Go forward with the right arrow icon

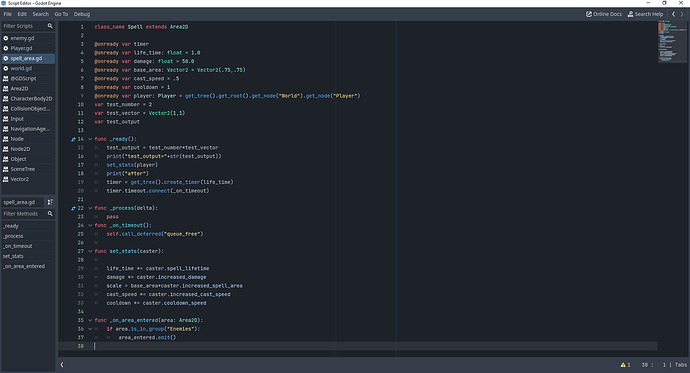[682, 14]
